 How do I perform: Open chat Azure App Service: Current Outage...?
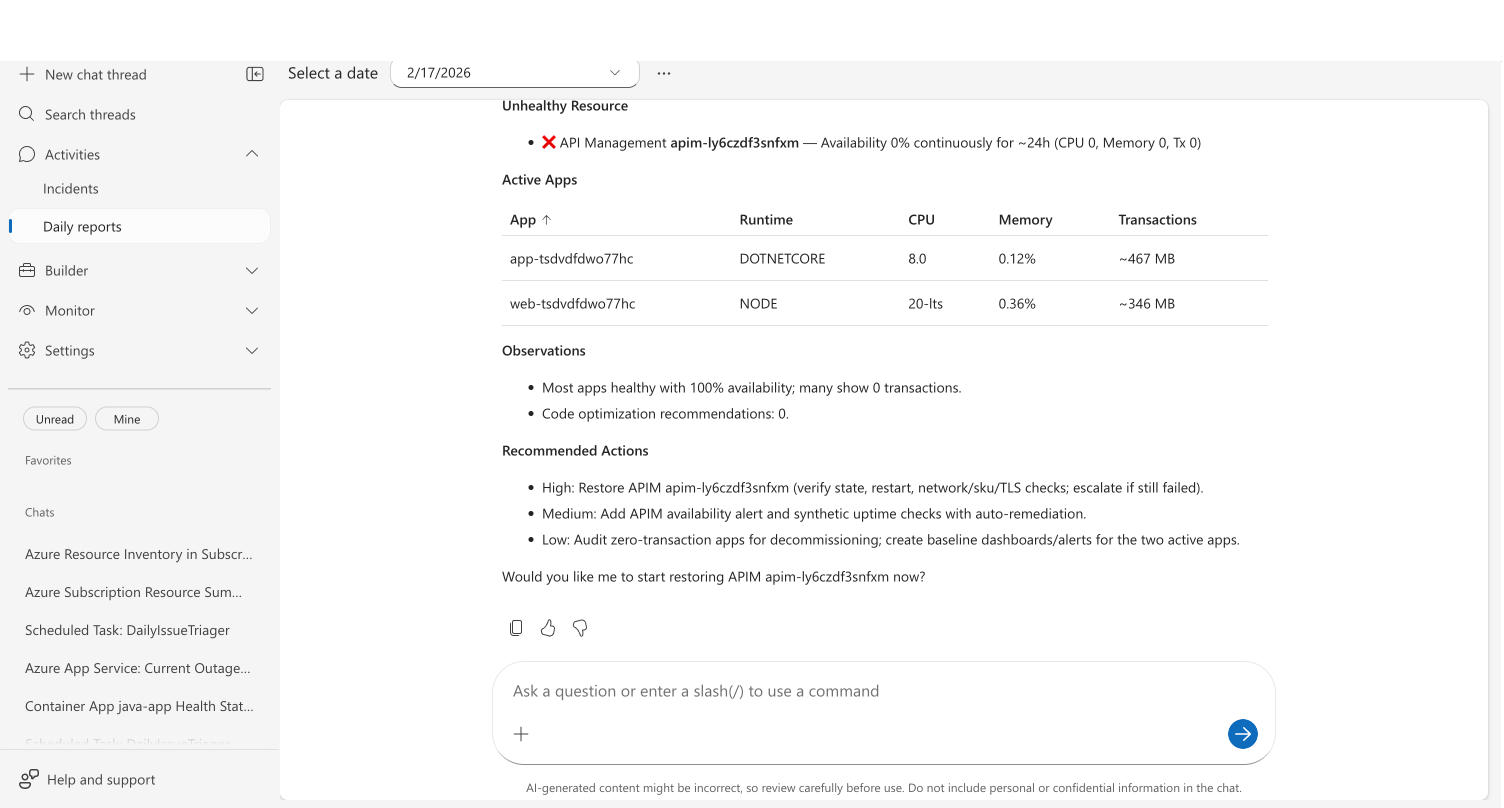point(139,668)
